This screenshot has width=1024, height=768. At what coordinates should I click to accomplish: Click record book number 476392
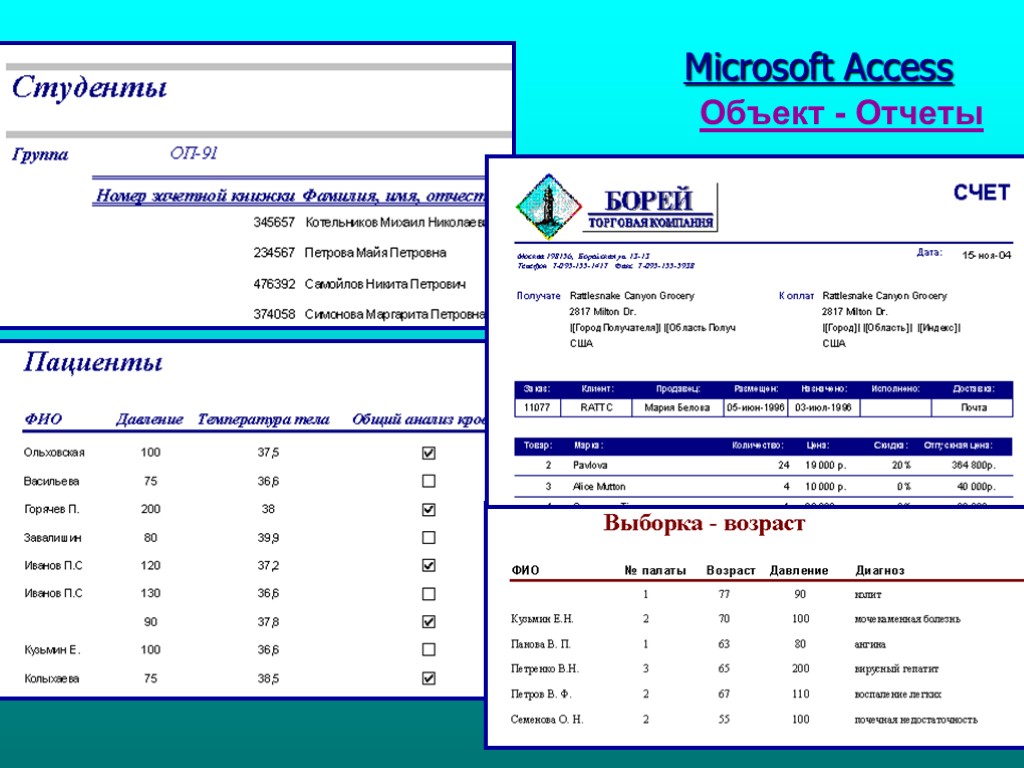point(274,284)
